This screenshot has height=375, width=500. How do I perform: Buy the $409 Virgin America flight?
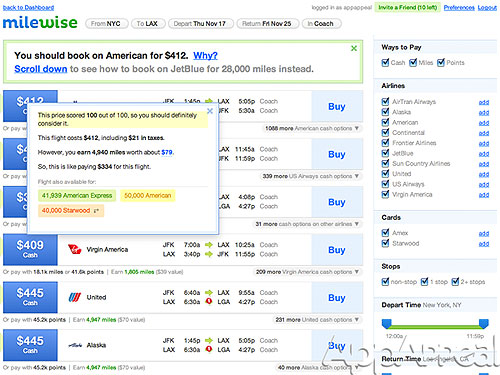click(337, 250)
